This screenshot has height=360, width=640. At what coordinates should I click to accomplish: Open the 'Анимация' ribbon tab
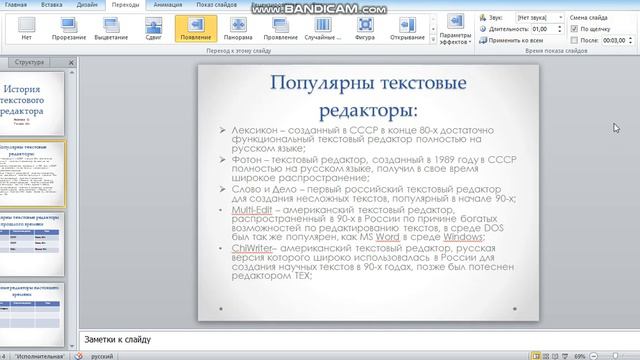(x=168, y=5)
